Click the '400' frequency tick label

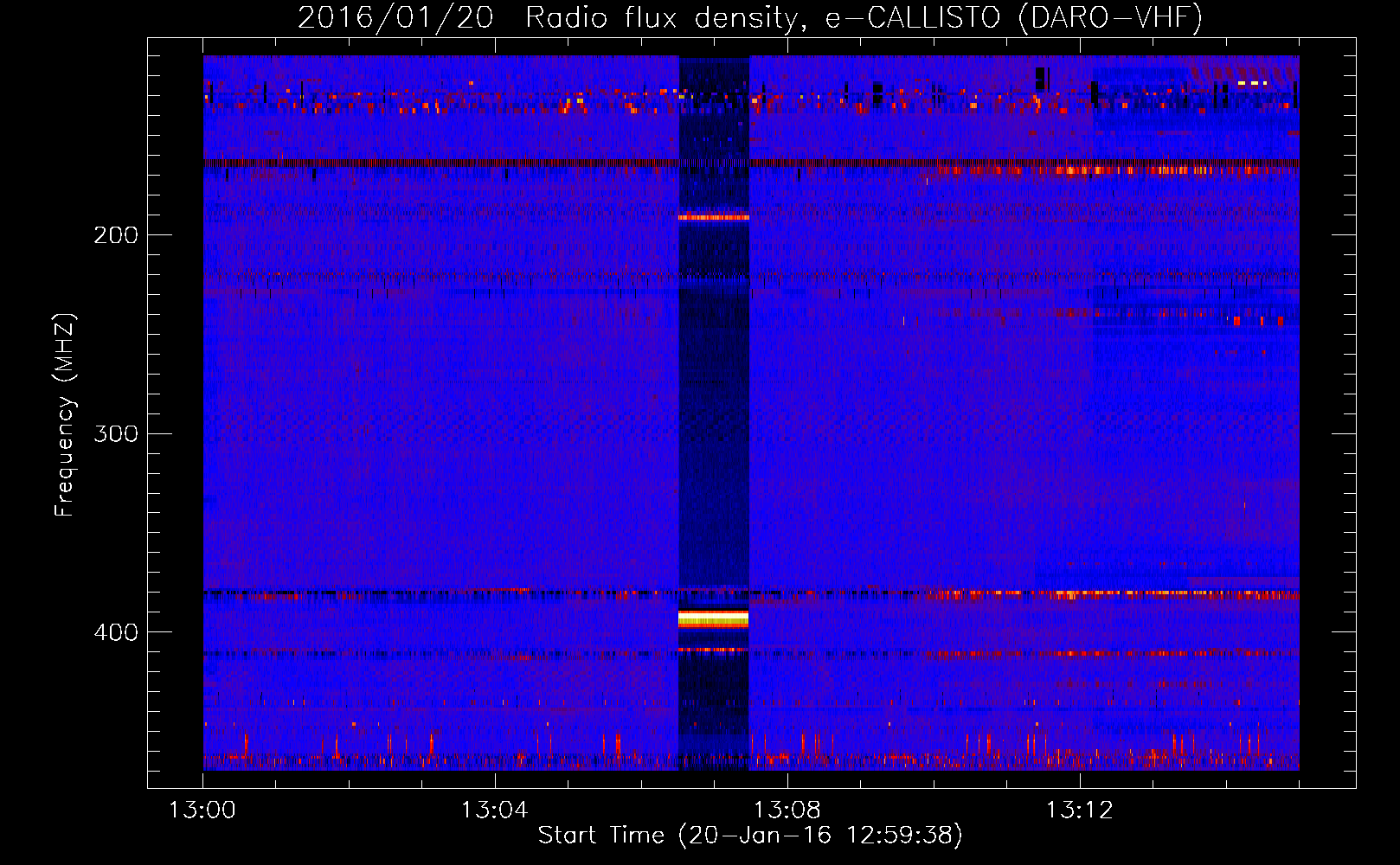[116, 632]
